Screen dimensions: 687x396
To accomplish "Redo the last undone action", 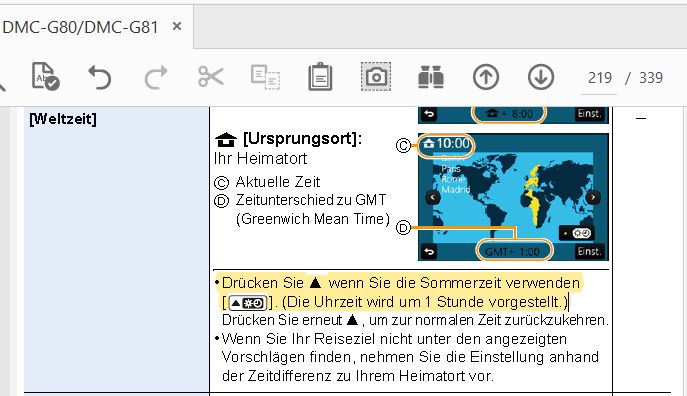I will pyautogui.click(x=156, y=77).
